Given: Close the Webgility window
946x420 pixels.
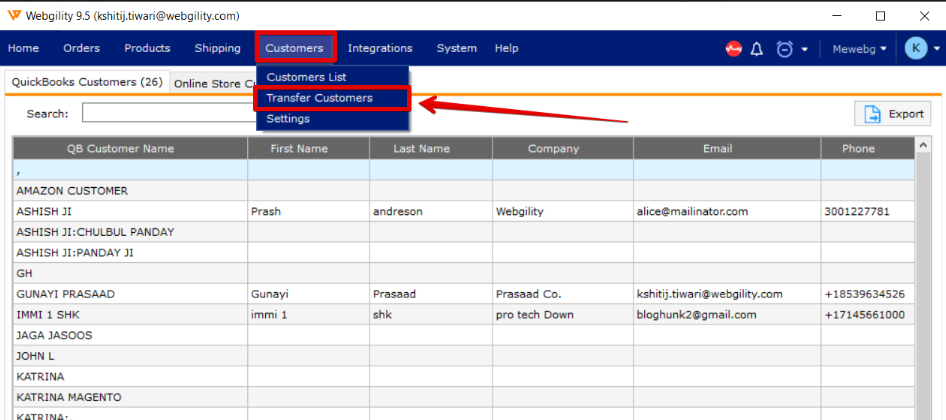Looking at the screenshot, I should click(924, 16).
